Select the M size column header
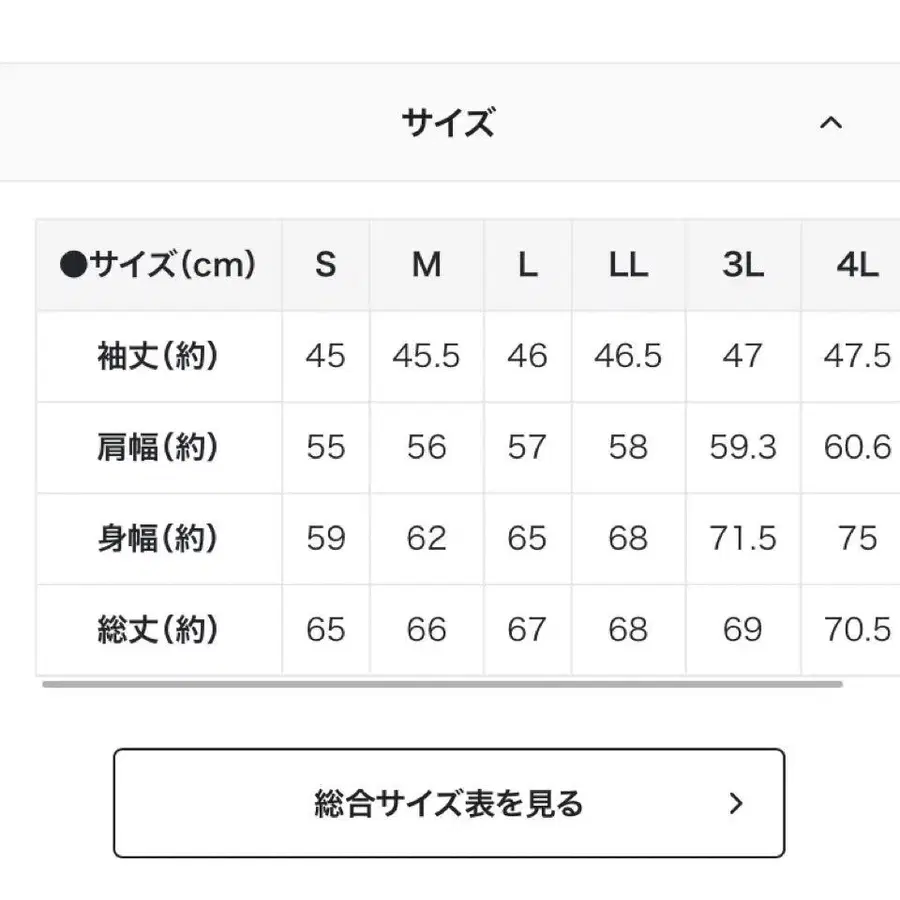This screenshot has width=900, height=900. [x=427, y=265]
